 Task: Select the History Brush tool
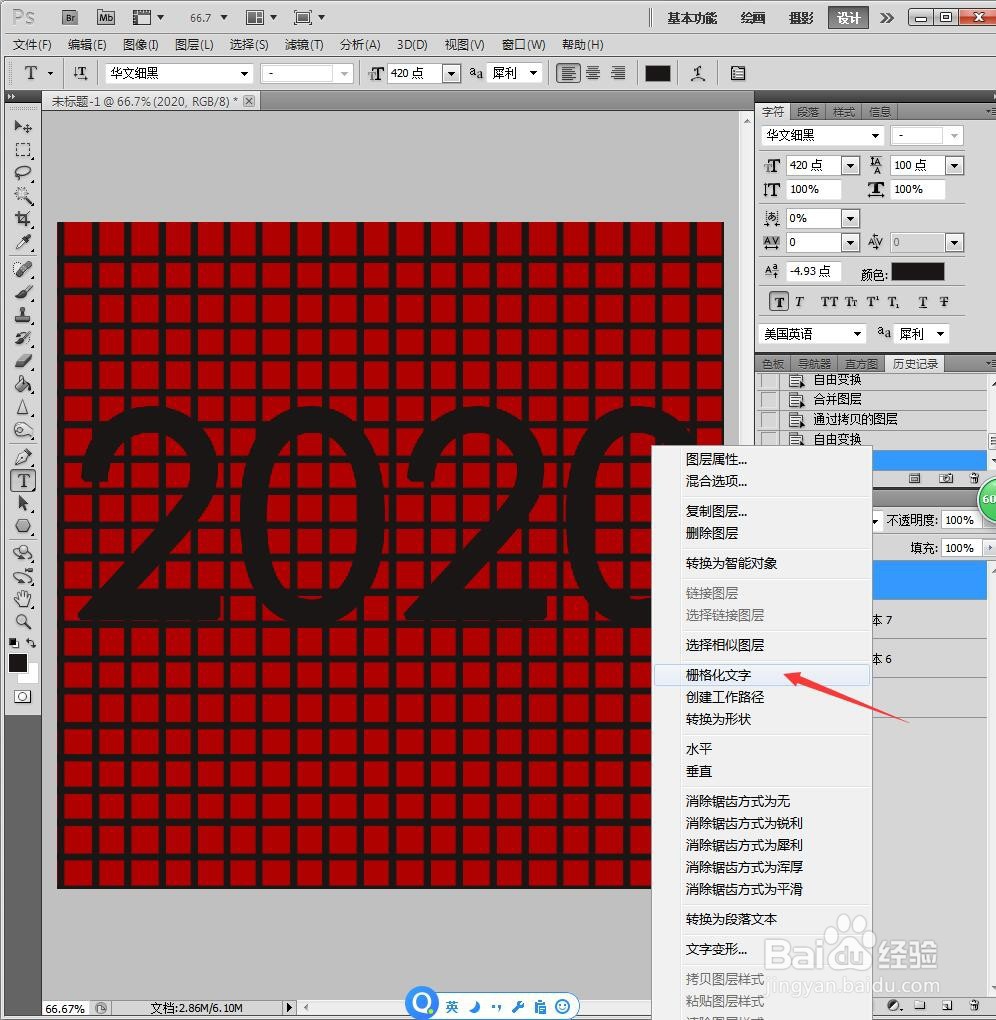tap(23, 338)
